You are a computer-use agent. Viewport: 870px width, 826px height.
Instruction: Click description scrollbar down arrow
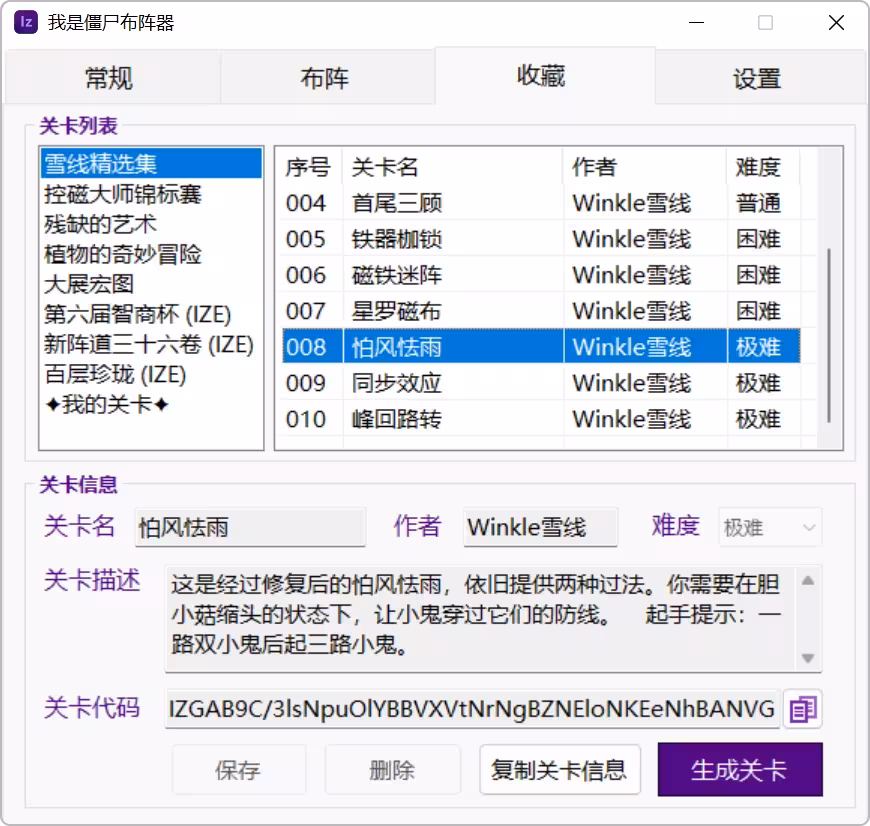point(808,658)
